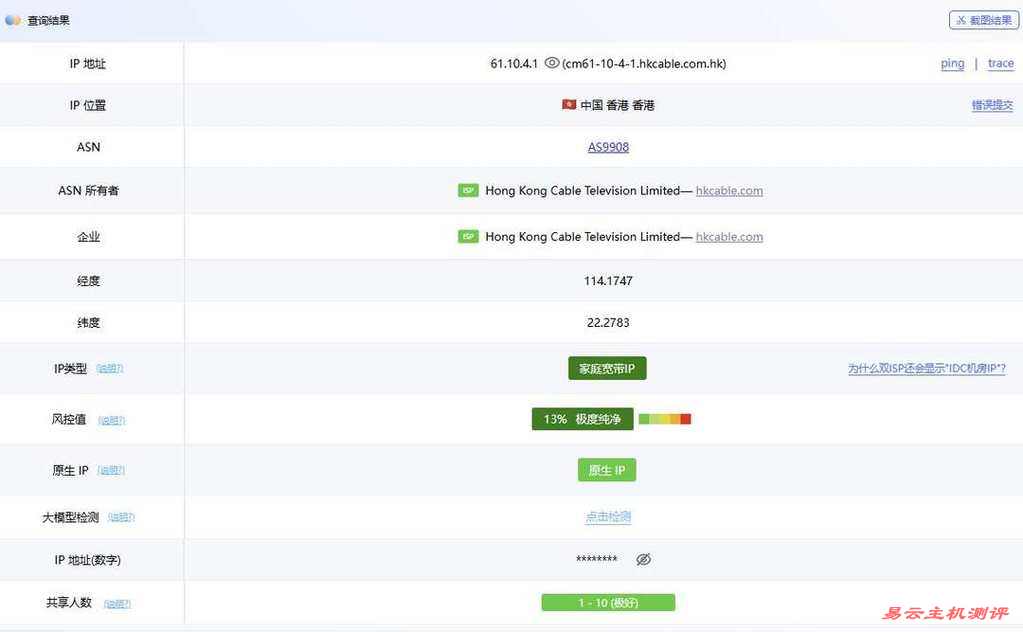Select the location text 中国 香港 香港

tap(617, 105)
